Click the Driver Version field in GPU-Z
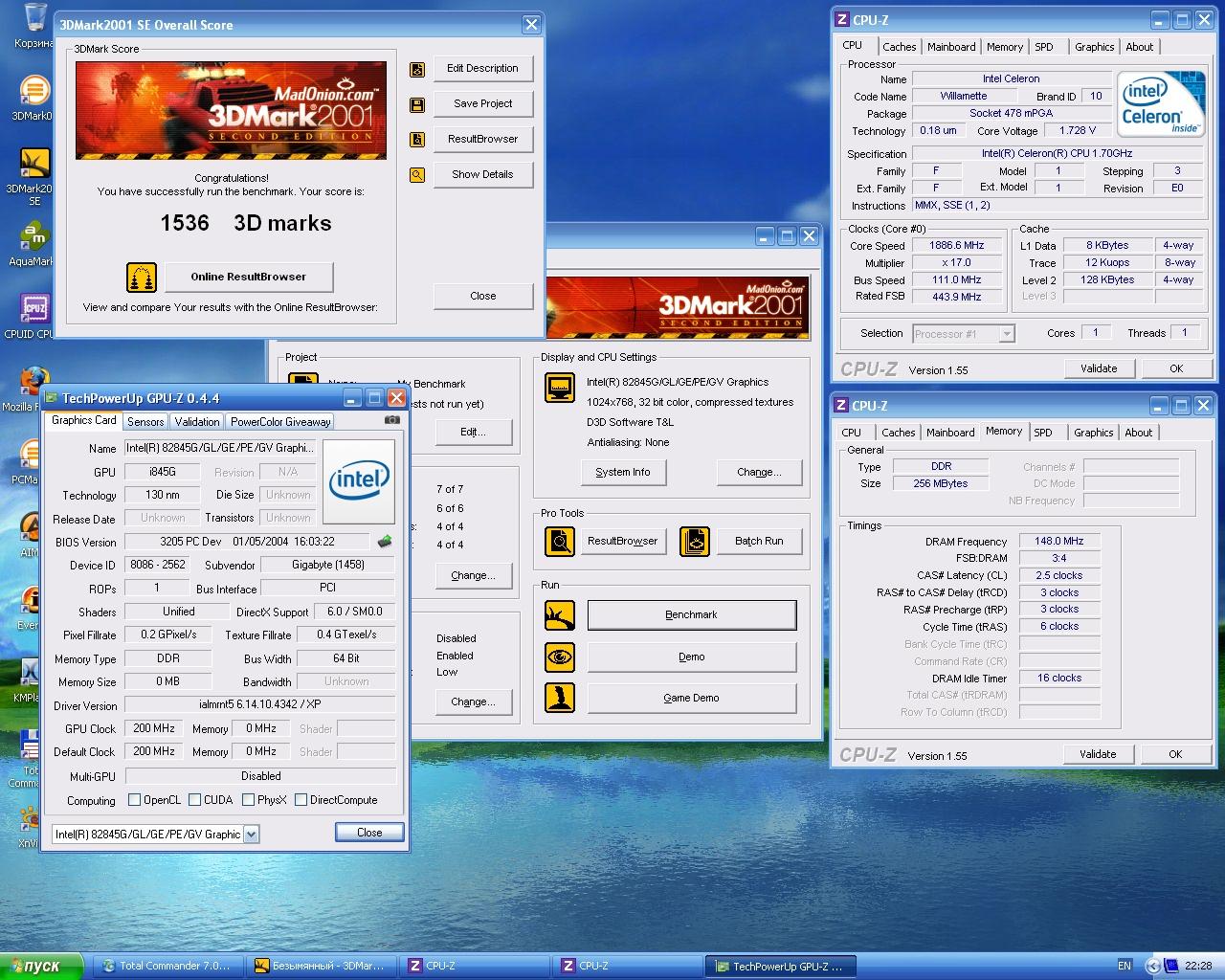Screen dimensions: 1225x980 click(x=260, y=705)
